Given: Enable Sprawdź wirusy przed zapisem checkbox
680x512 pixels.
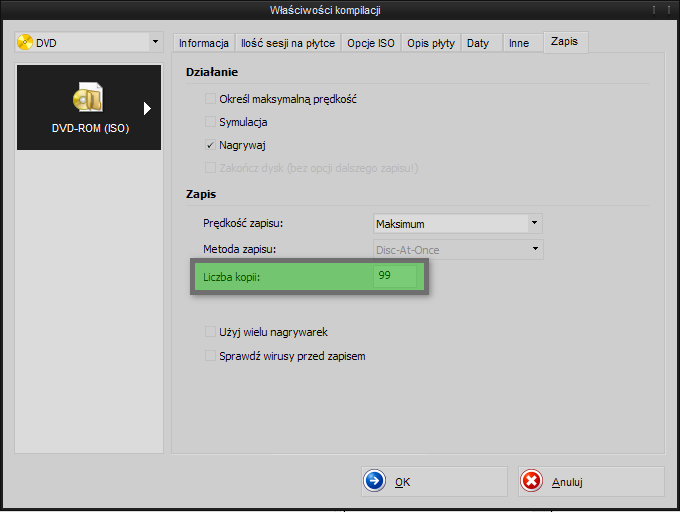Looking at the screenshot, I should coord(210,356).
